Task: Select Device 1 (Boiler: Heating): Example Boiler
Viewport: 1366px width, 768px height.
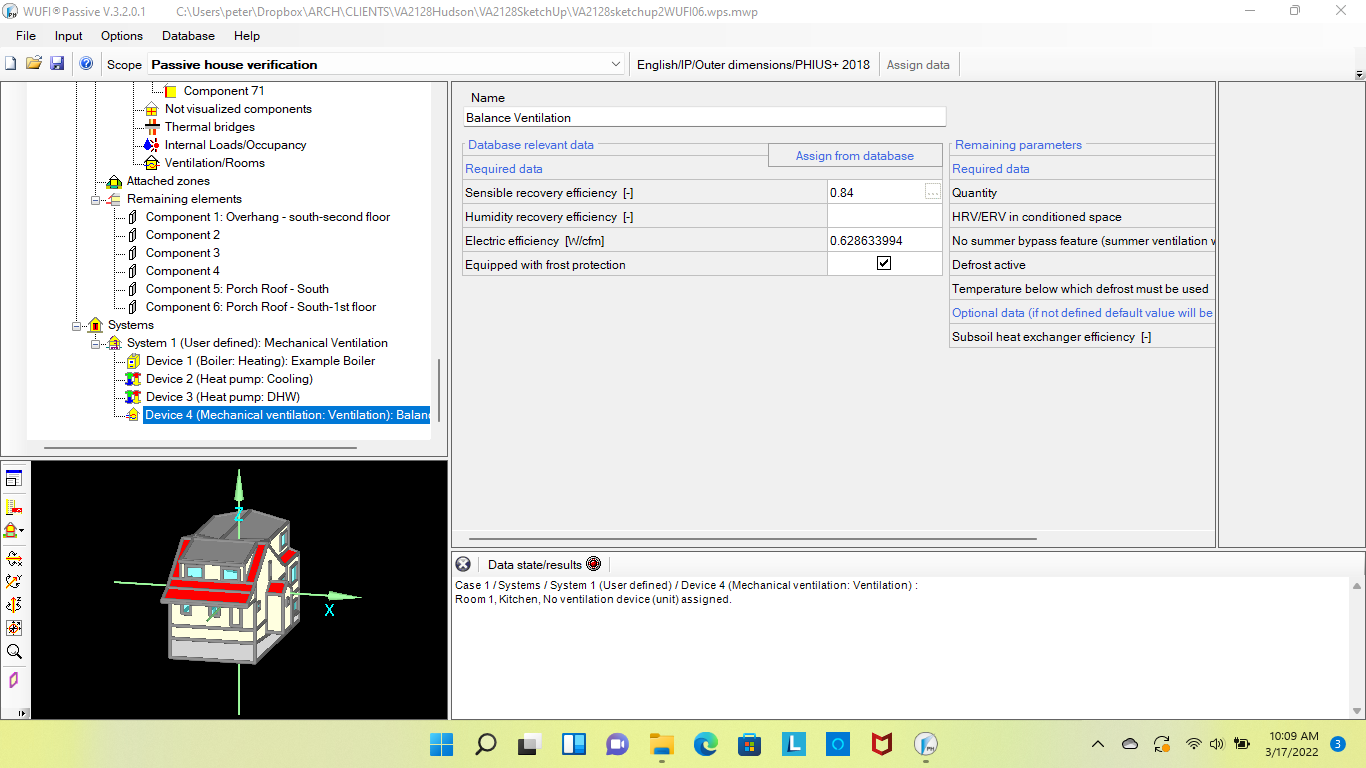Action: [x=262, y=361]
